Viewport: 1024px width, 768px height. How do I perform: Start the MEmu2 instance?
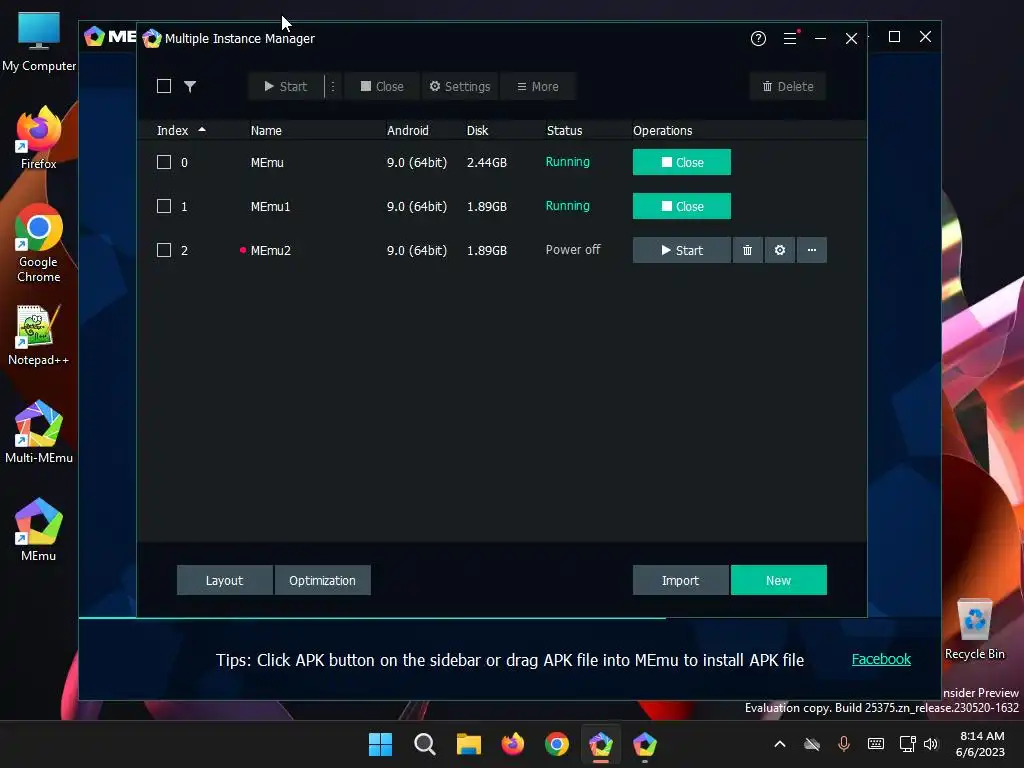(x=682, y=250)
